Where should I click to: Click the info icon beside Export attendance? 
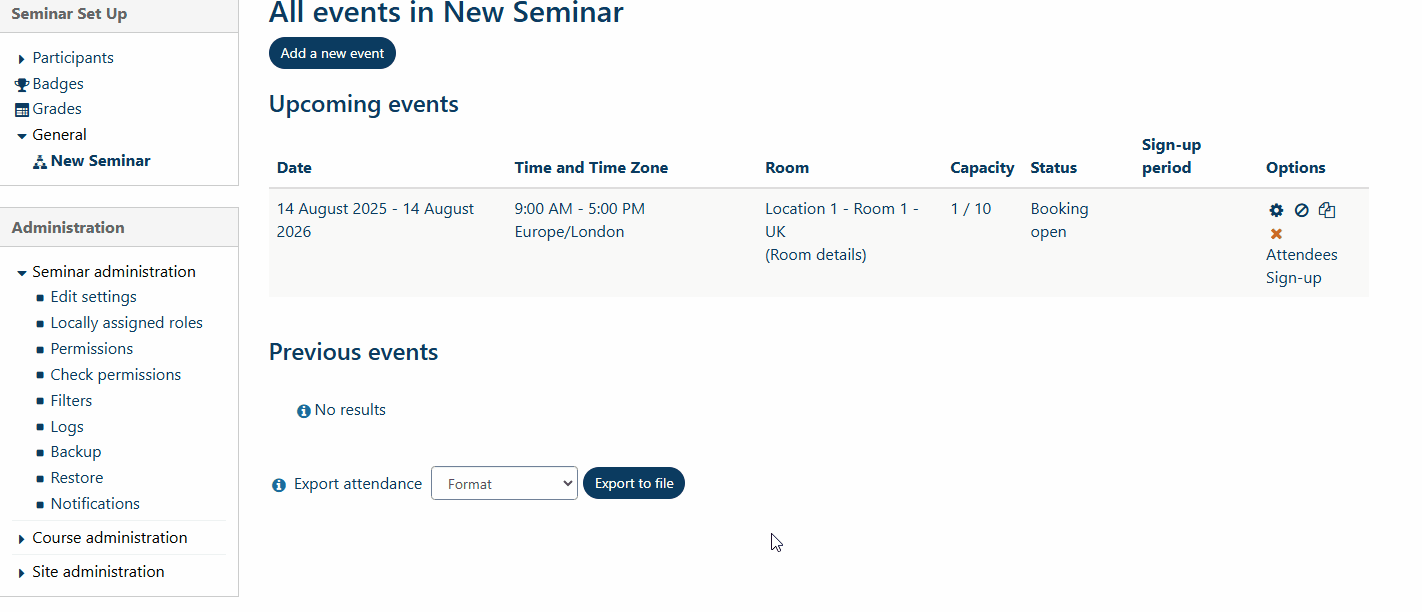(x=279, y=485)
